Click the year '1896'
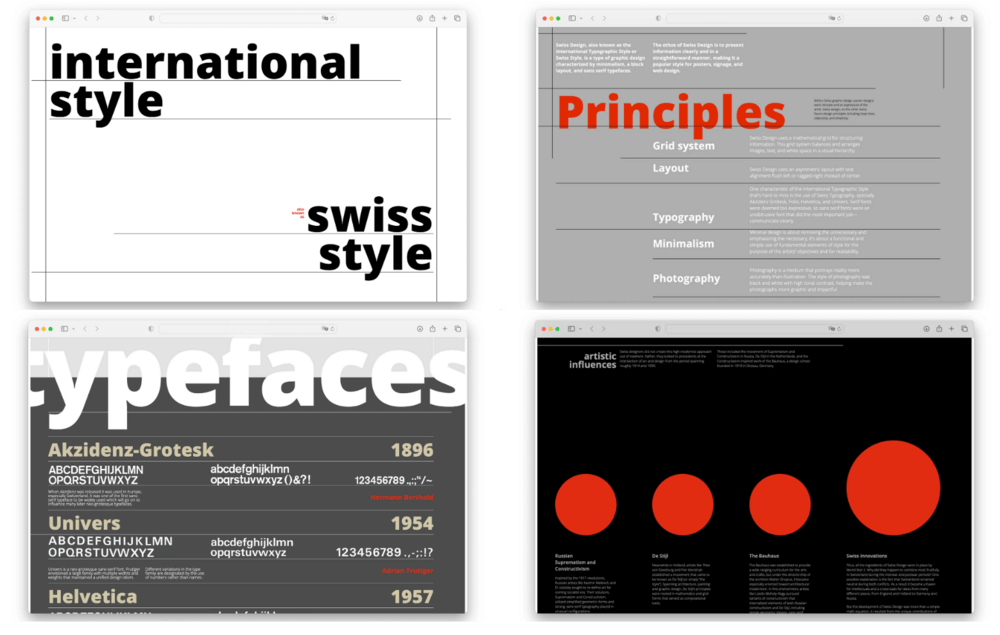1000x635 pixels. (412, 451)
